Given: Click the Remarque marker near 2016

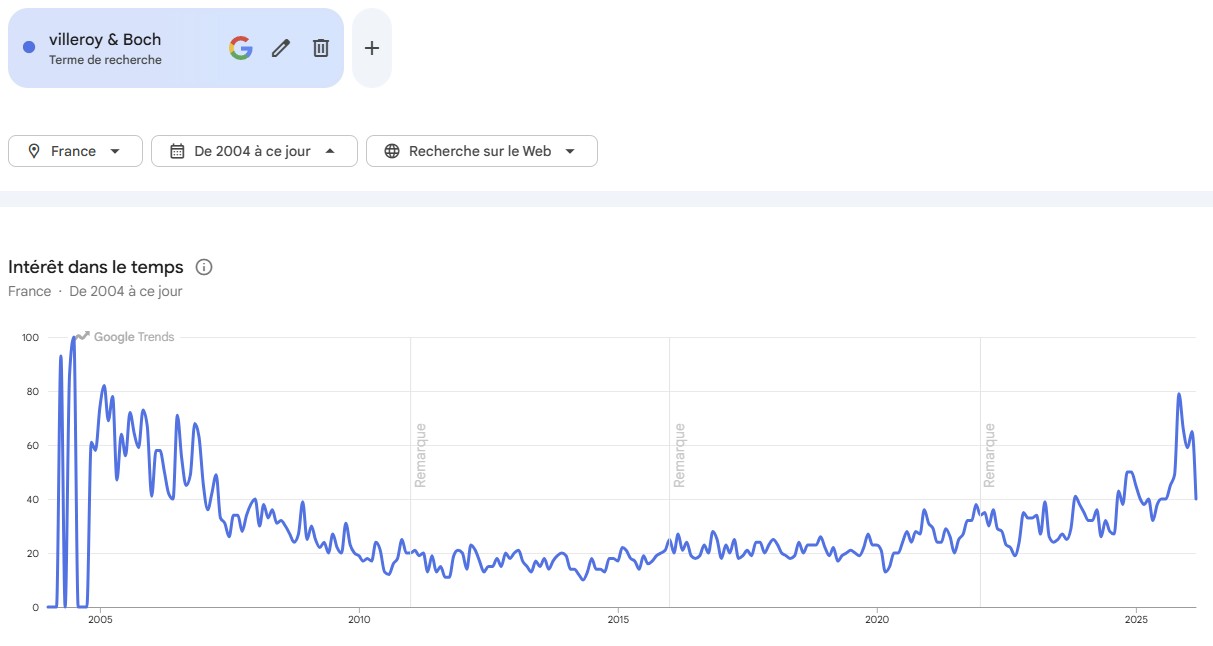Looking at the screenshot, I should tap(680, 455).
